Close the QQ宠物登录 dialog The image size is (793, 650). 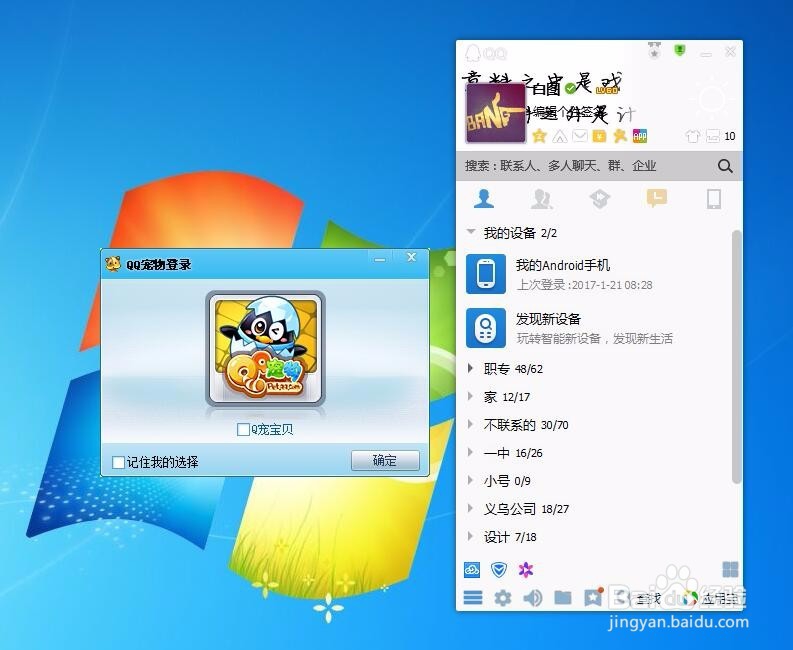412,257
